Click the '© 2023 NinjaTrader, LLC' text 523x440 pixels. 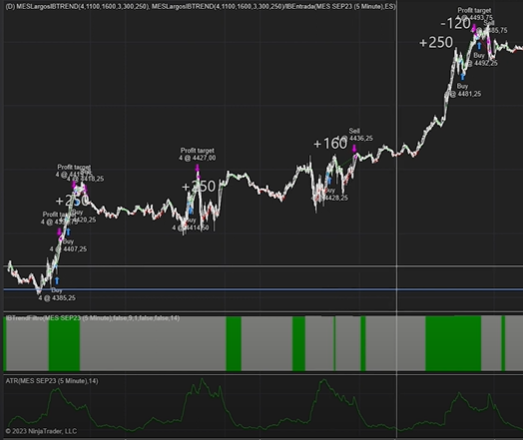41,431
